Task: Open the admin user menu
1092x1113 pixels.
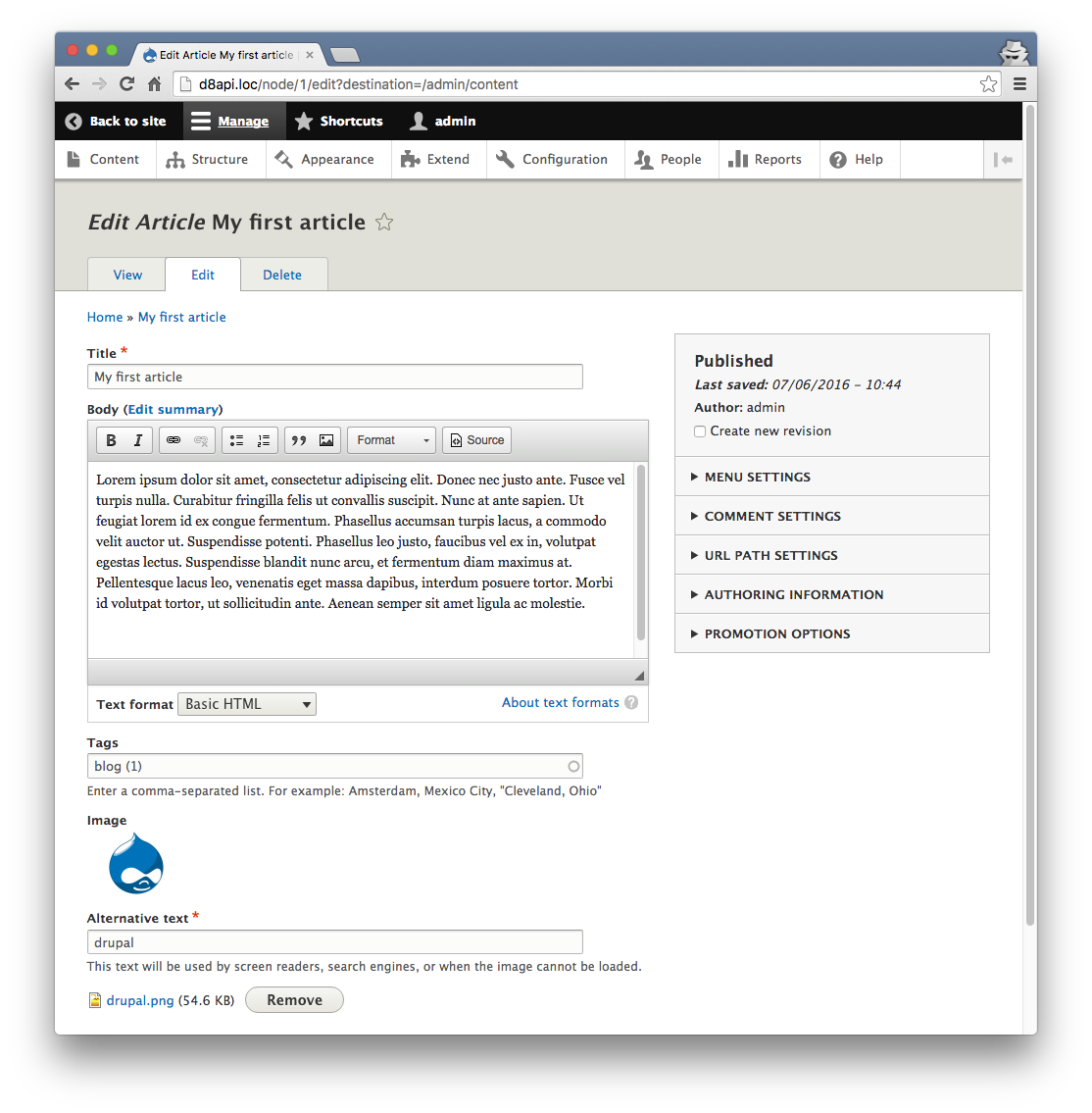Action: click(x=443, y=122)
